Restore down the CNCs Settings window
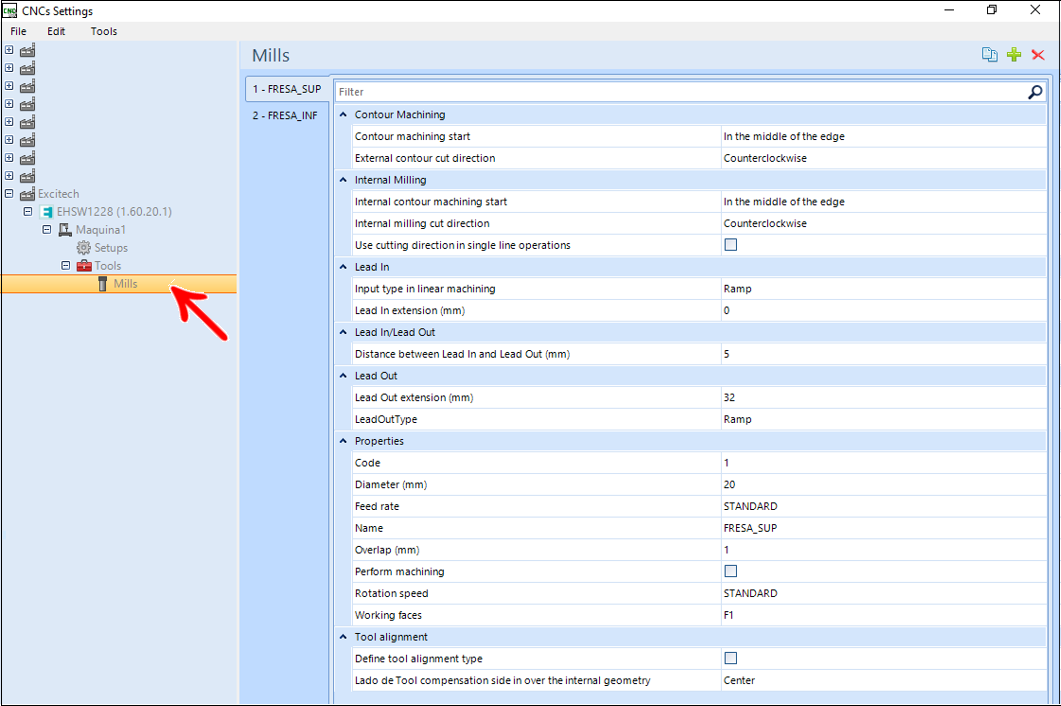 click(x=991, y=10)
